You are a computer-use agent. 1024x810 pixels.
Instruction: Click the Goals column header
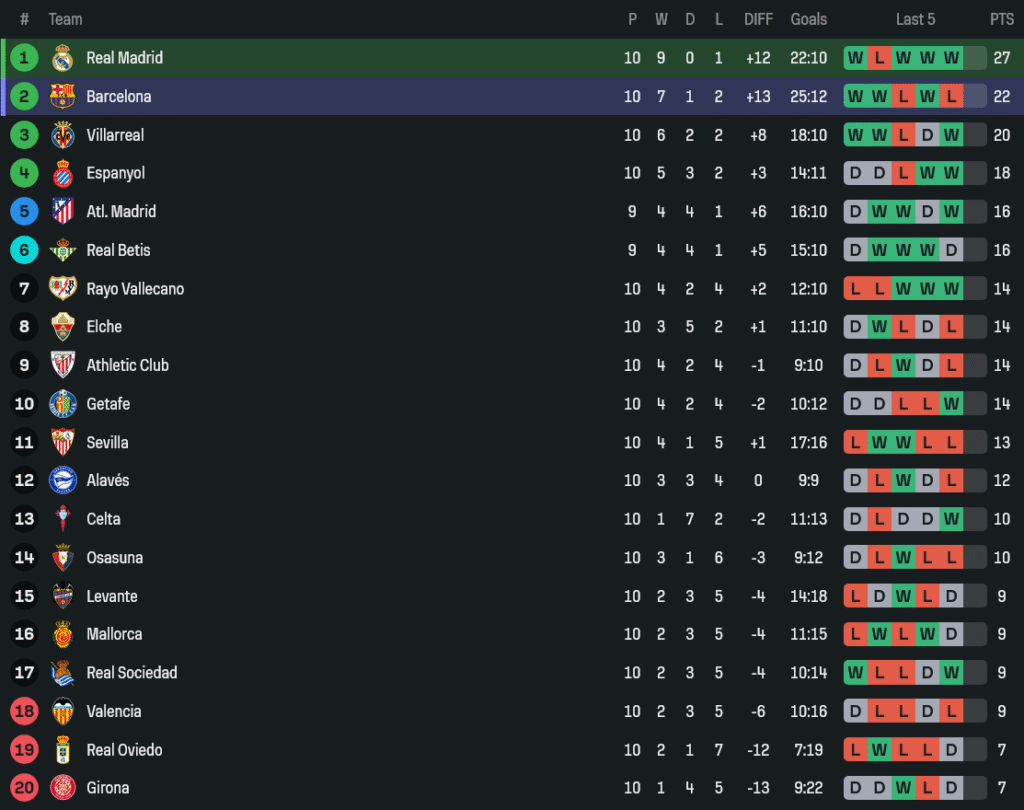click(x=808, y=19)
